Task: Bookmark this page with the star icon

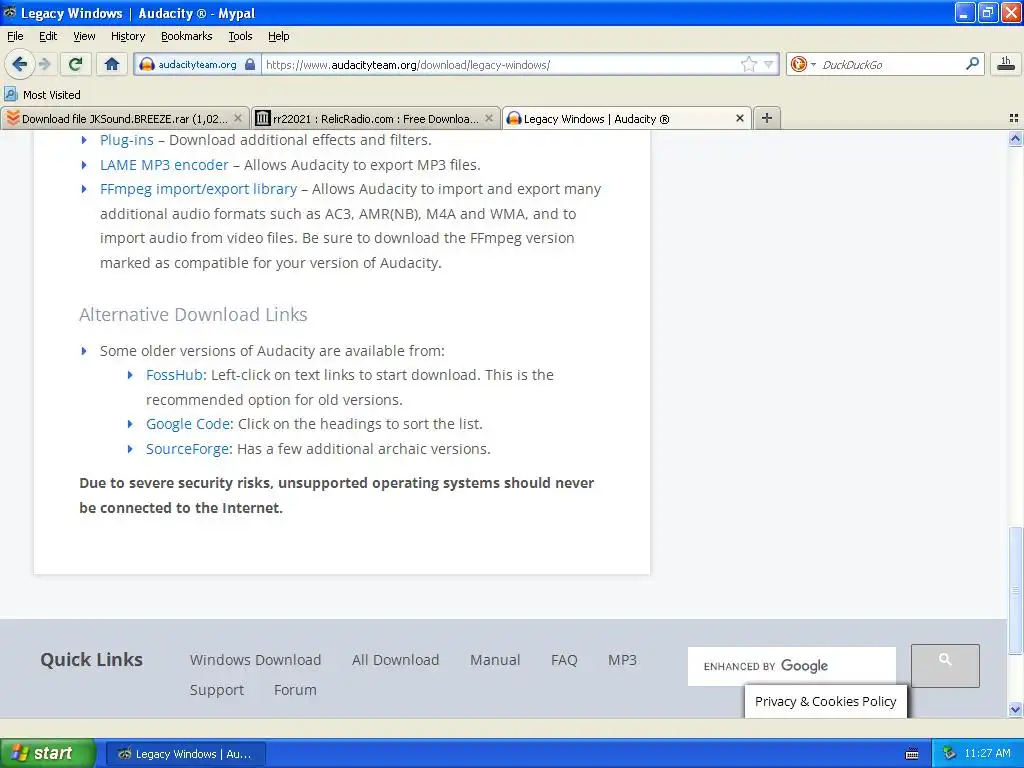Action: (748, 64)
